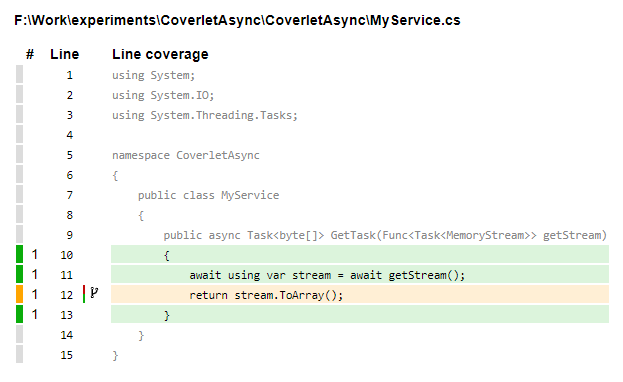This screenshot has width=623, height=382.
Task: Click the 'using System;' code line
Action: (153, 75)
